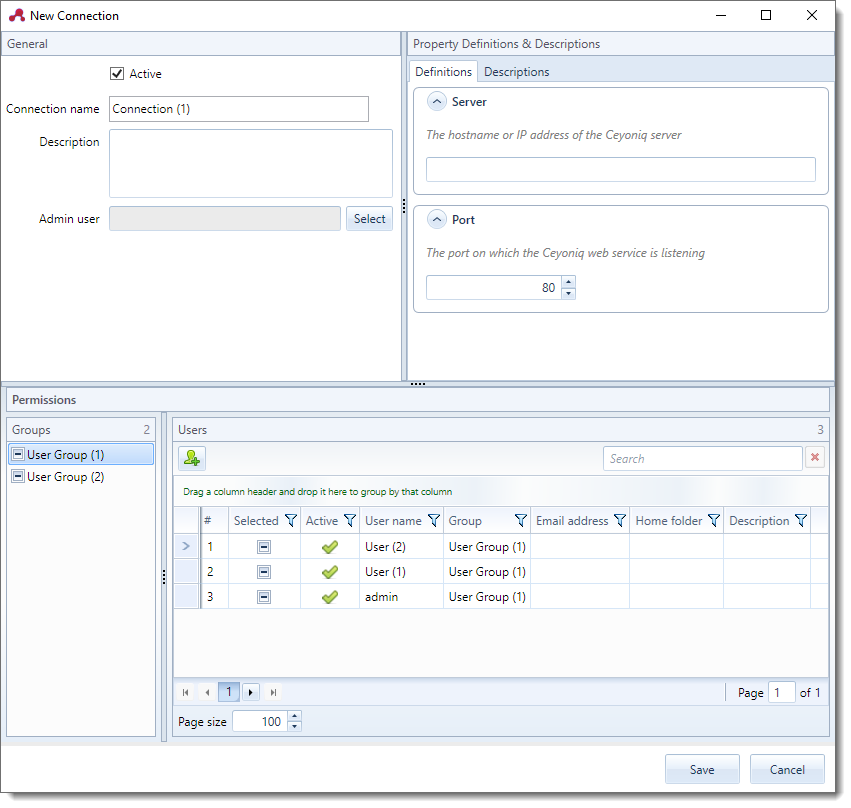The width and height of the screenshot is (851, 808).
Task: Toggle Selected checkbox for User (1) row
Action: pyautogui.click(x=264, y=572)
